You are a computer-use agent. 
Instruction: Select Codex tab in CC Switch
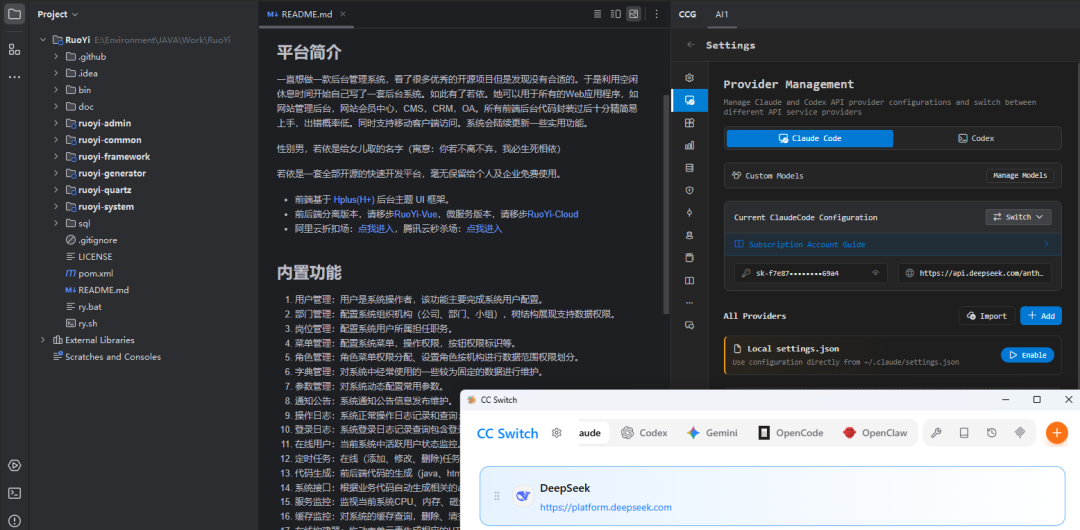(x=644, y=433)
